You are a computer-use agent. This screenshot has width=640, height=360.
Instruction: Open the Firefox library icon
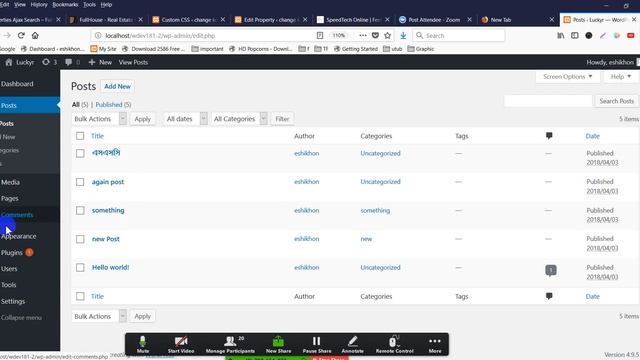pos(561,36)
